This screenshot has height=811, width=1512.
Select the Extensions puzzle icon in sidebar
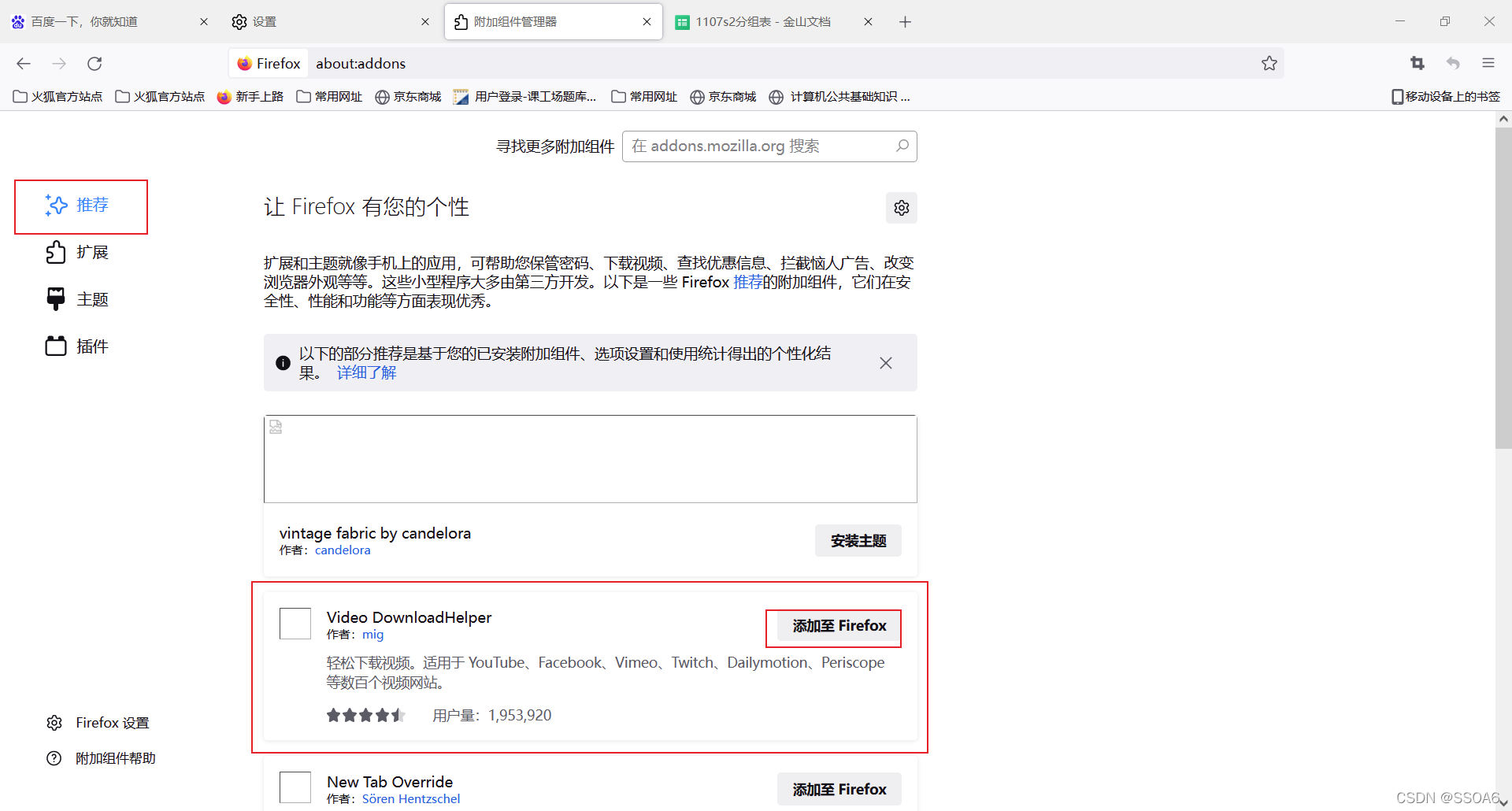tap(56, 252)
